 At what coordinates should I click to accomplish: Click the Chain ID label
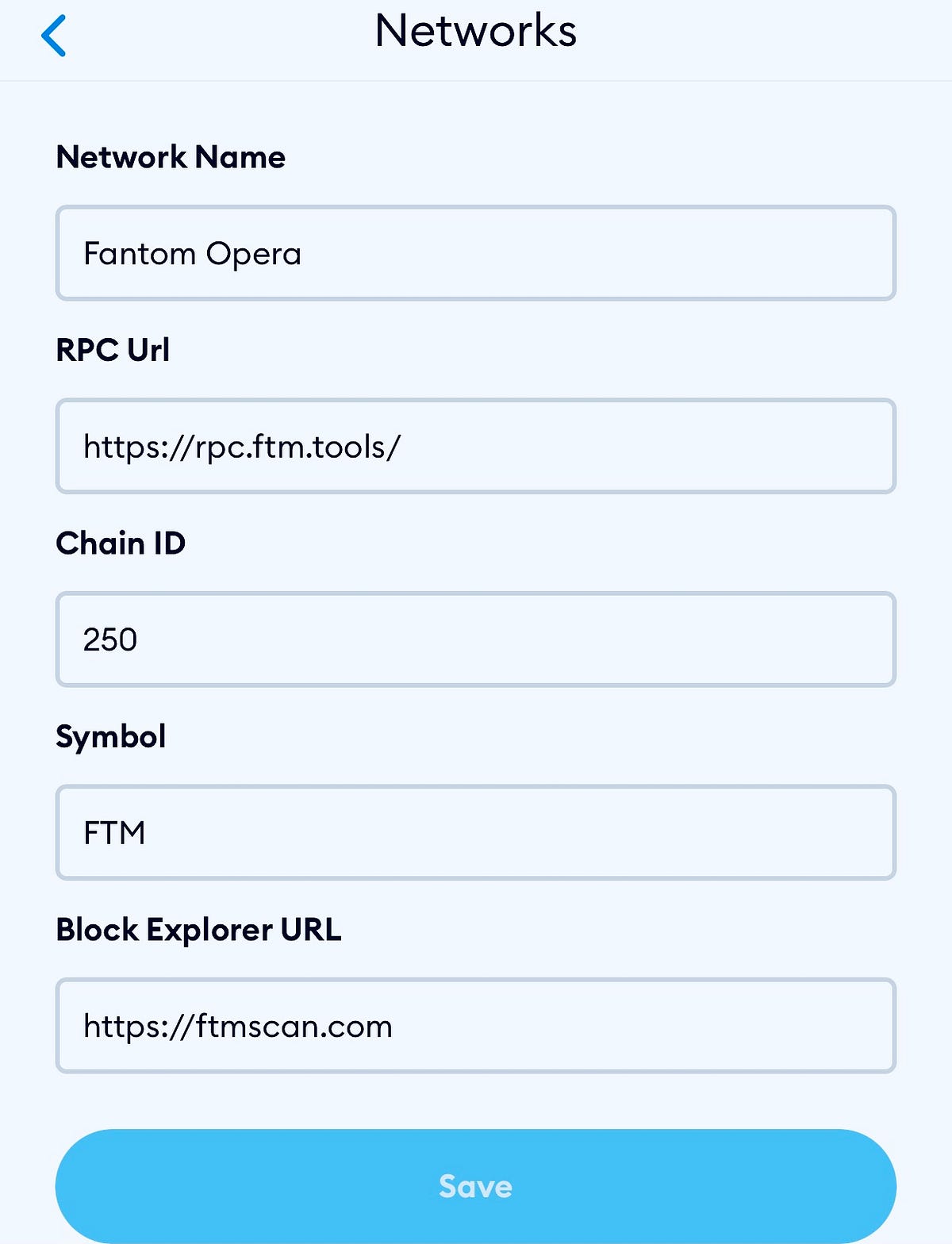pos(120,543)
